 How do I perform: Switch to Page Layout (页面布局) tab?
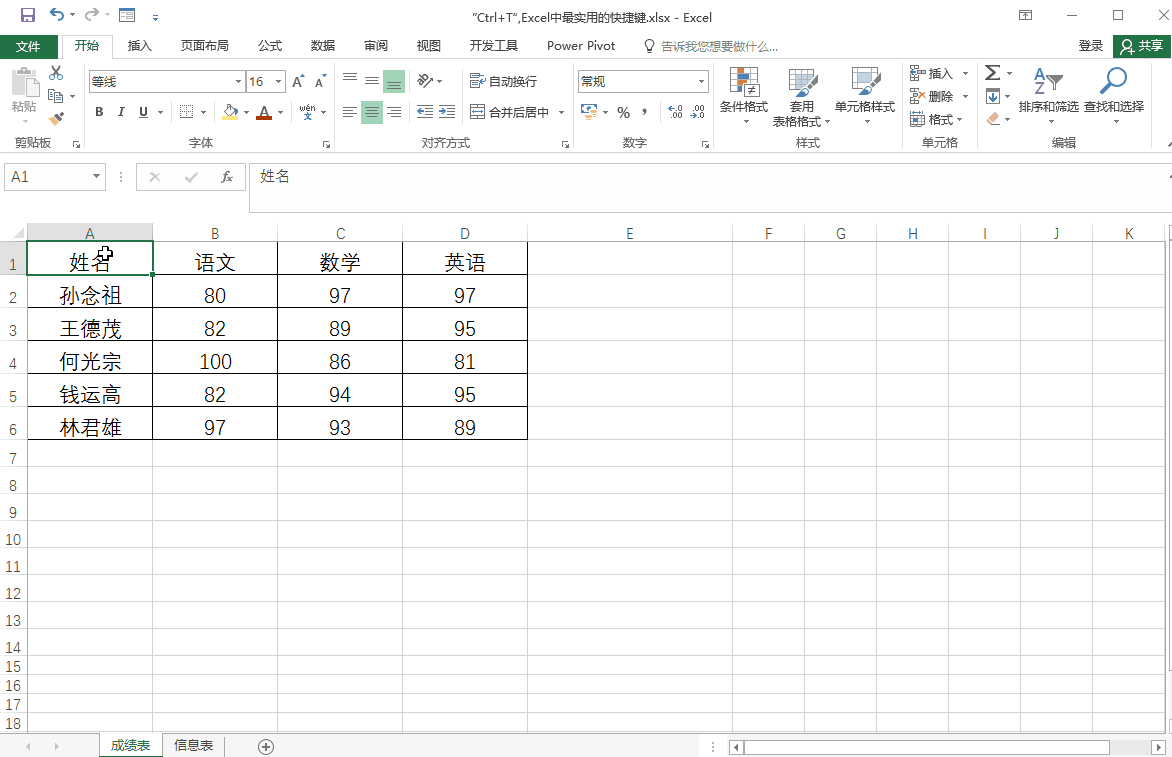coord(205,46)
